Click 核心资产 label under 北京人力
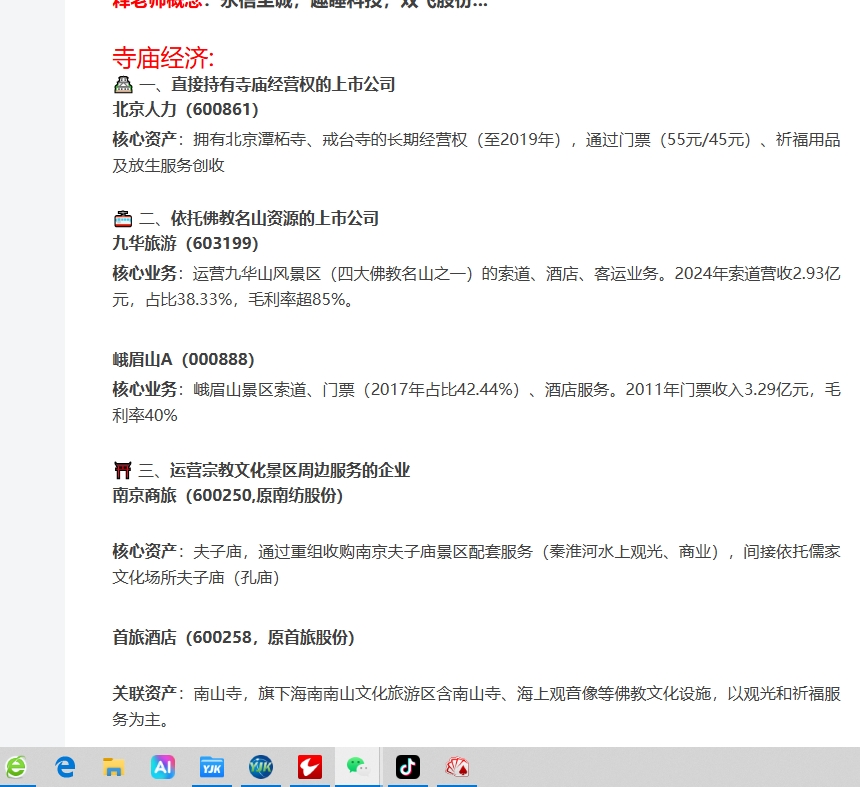Viewport: 860px width, 787px height. tap(144, 139)
